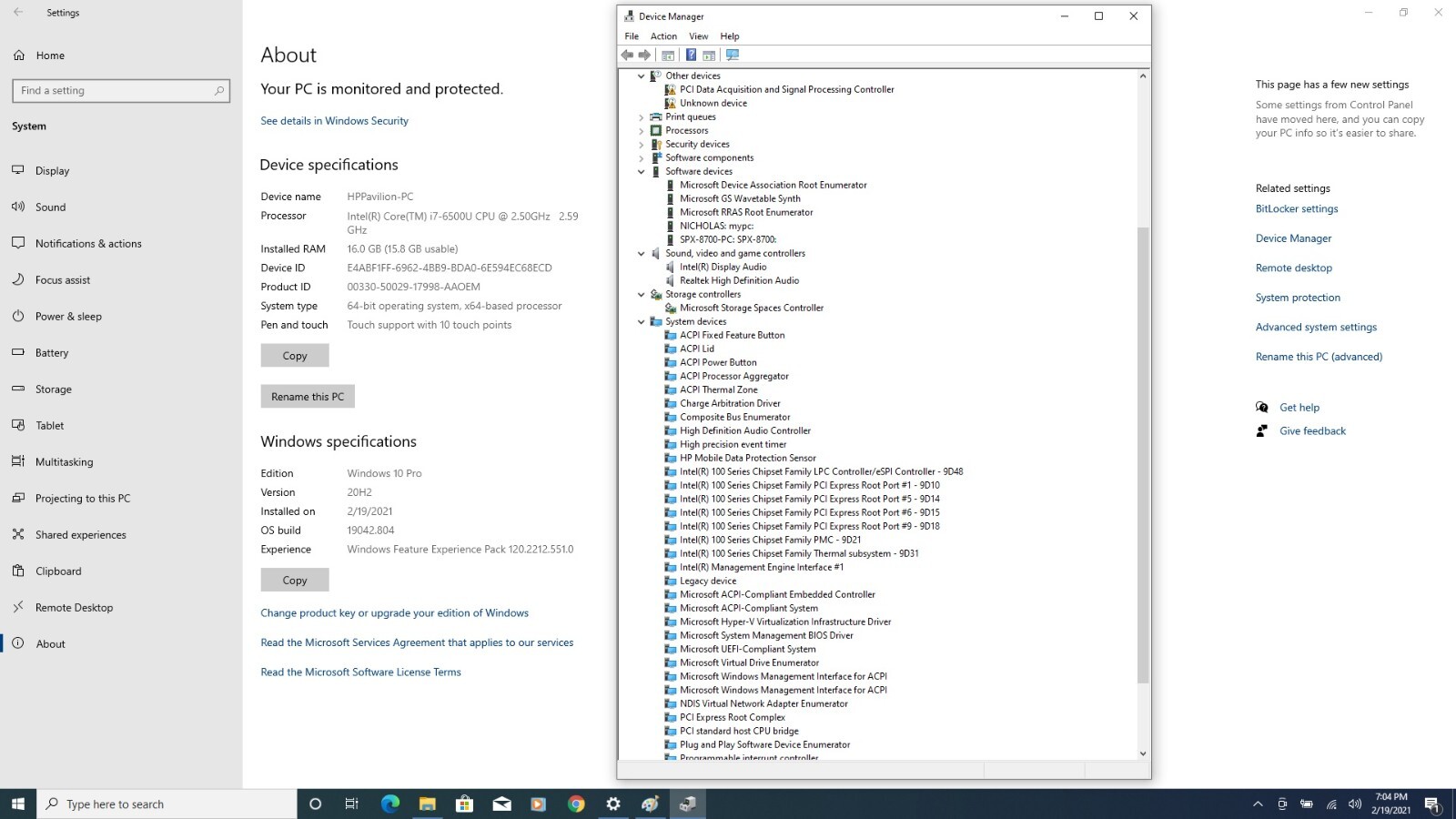
Task: Select the Unknown device entry
Action: pos(713,103)
